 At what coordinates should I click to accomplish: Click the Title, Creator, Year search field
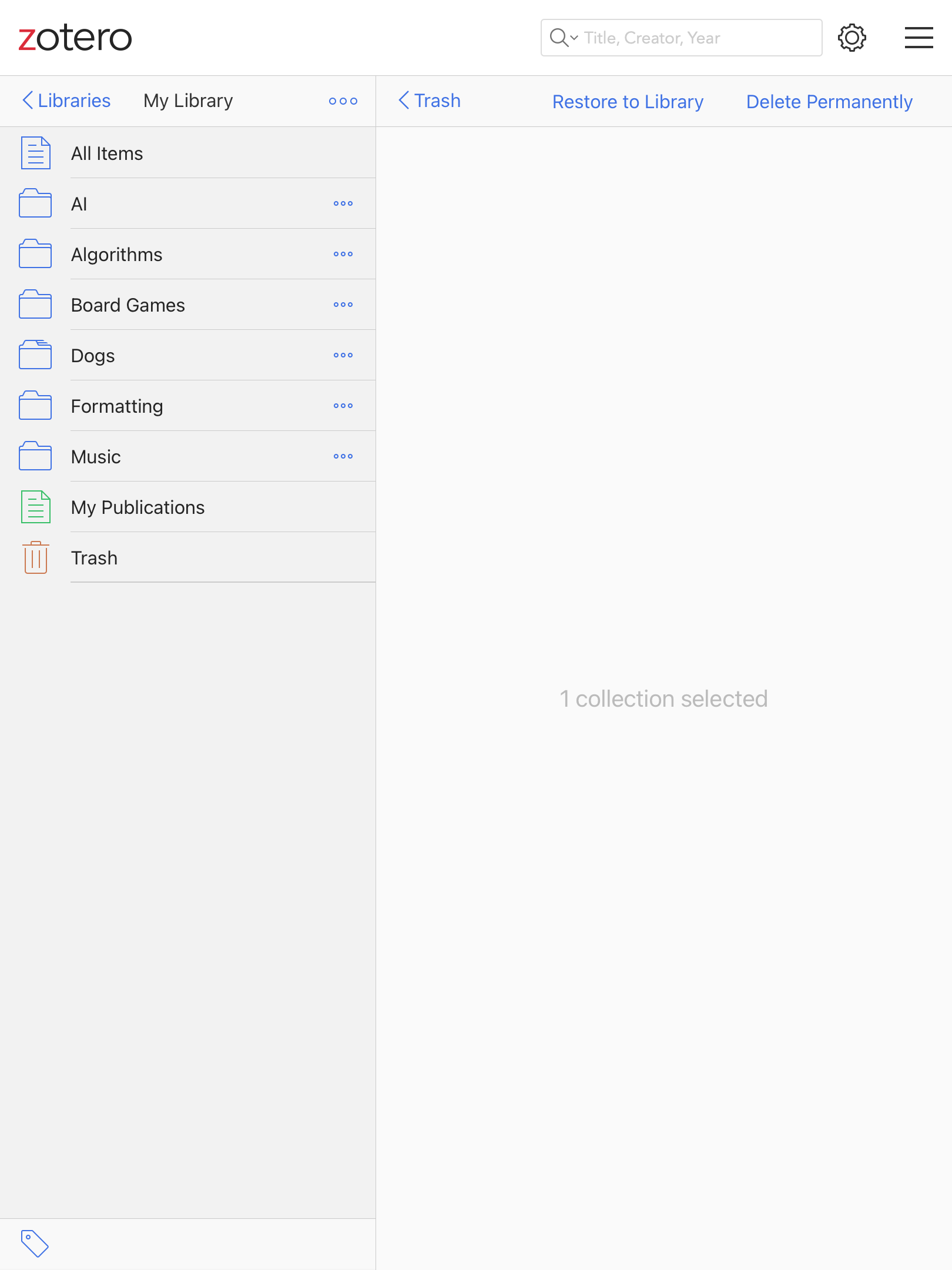click(x=699, y=38)
